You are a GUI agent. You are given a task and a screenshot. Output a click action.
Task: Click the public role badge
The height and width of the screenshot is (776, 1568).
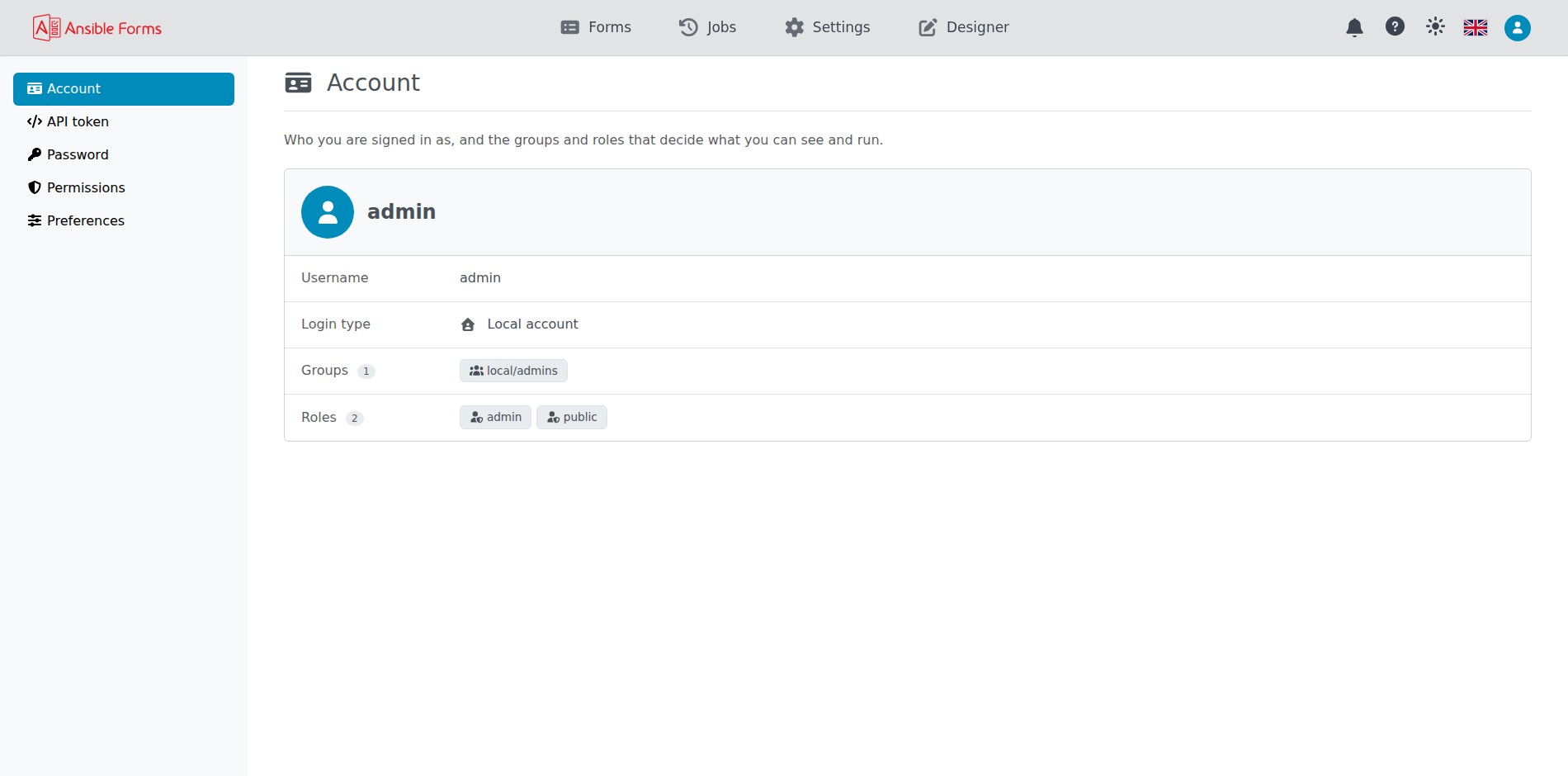click(572, 417)
